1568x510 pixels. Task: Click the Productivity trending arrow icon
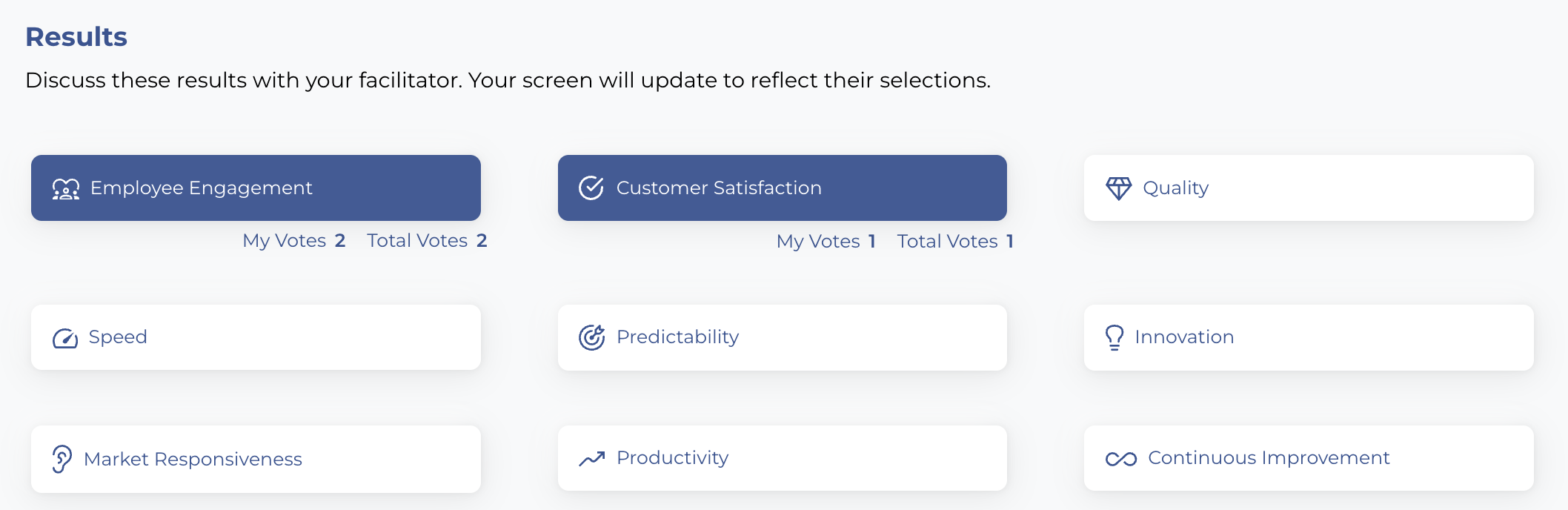point(591,459)
